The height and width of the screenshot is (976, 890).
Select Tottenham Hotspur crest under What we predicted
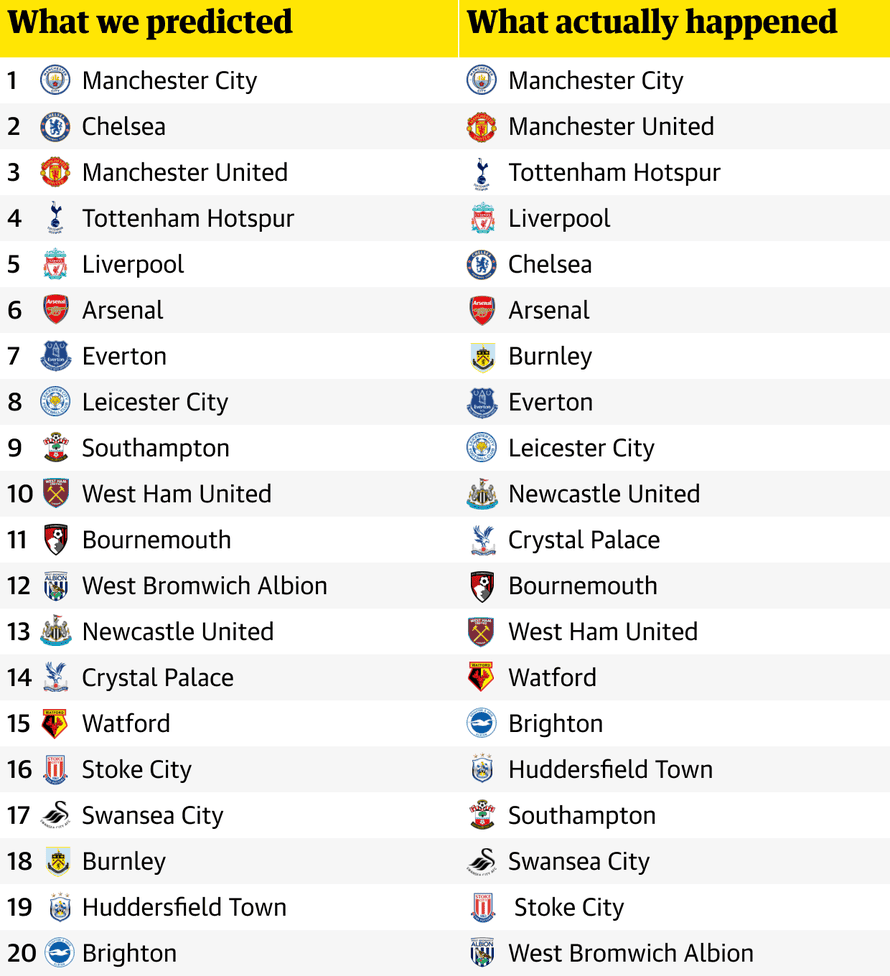[x=55, y=219]
